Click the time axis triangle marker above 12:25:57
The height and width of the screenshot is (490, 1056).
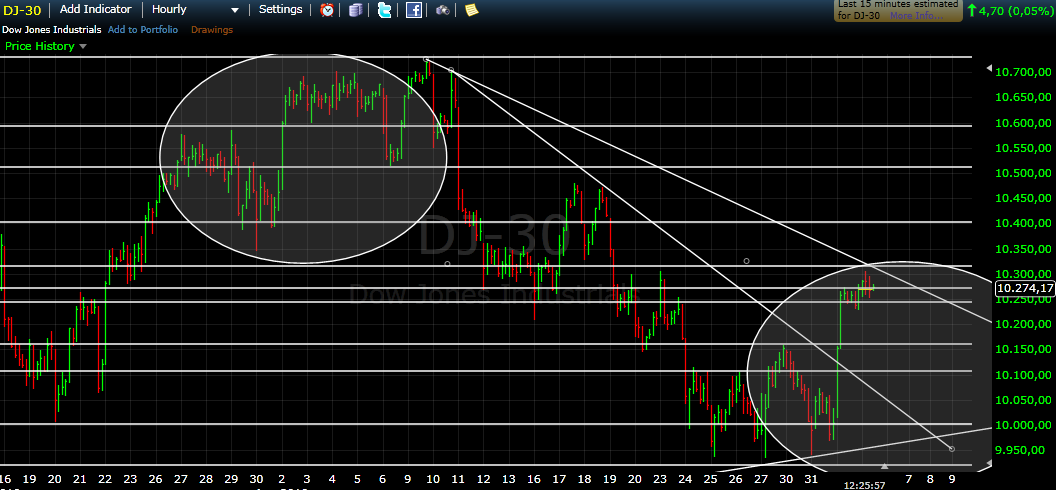pos(885,466)
